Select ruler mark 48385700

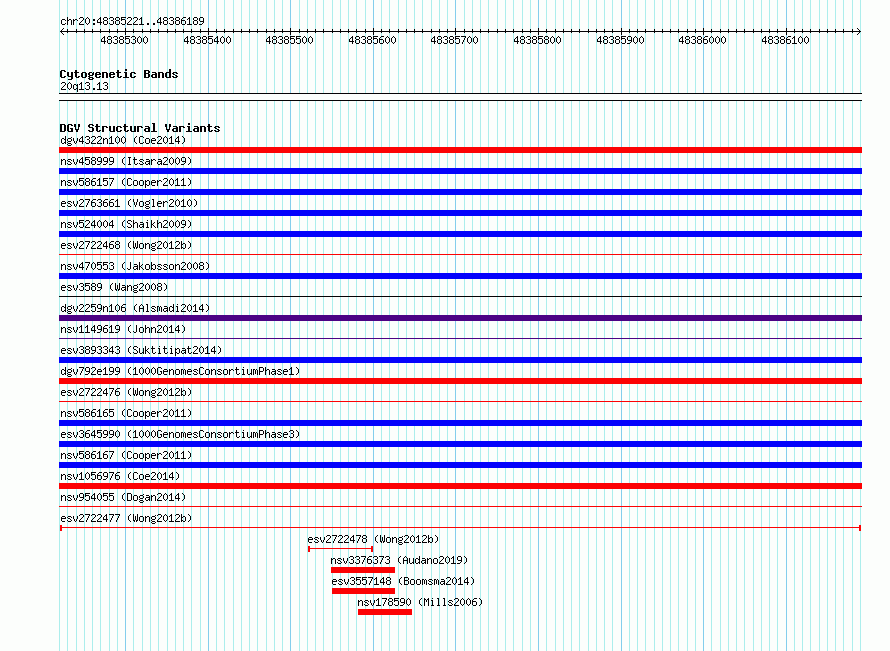[x=455, y=40]
